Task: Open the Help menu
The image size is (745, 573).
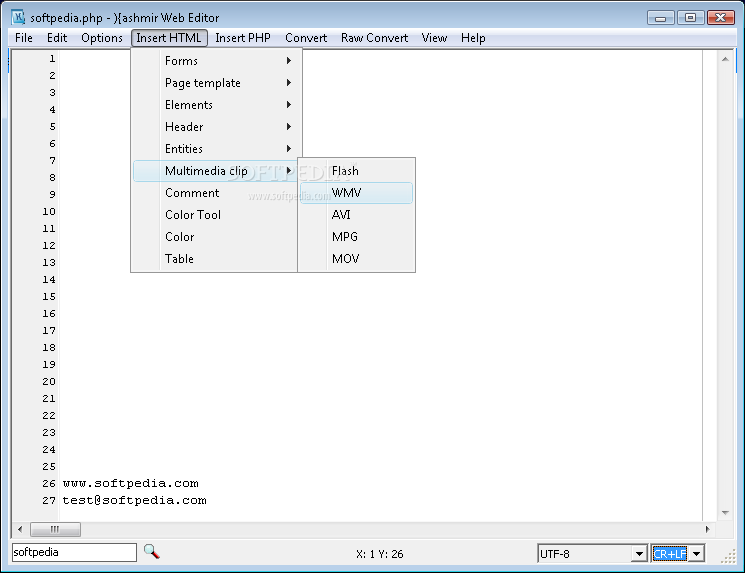Action: point(473,38)
